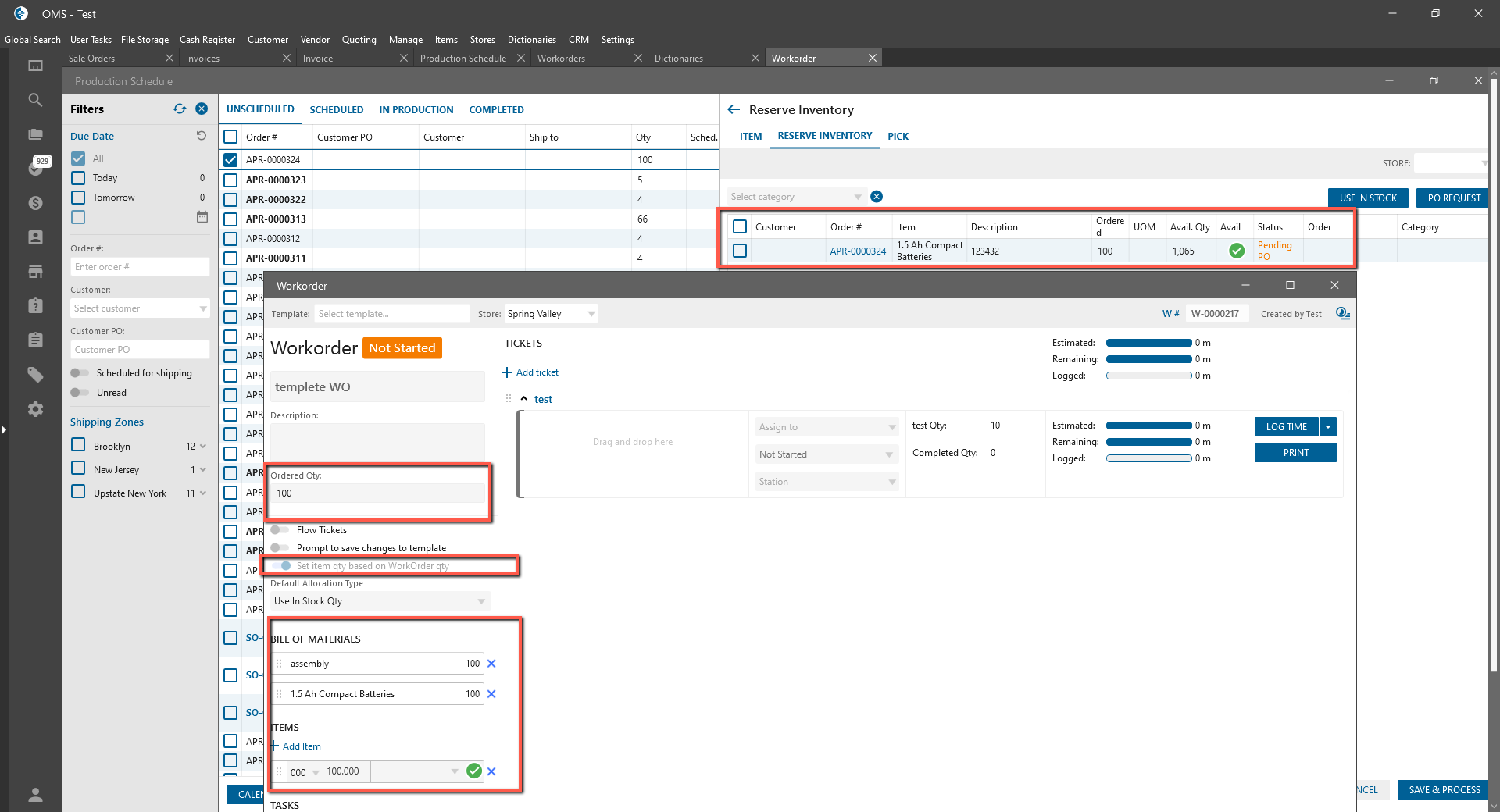The height and width of the screenshot is (812, 1500).
Task: Click the notifications icon with 929 badge
Action: (37, 166)
